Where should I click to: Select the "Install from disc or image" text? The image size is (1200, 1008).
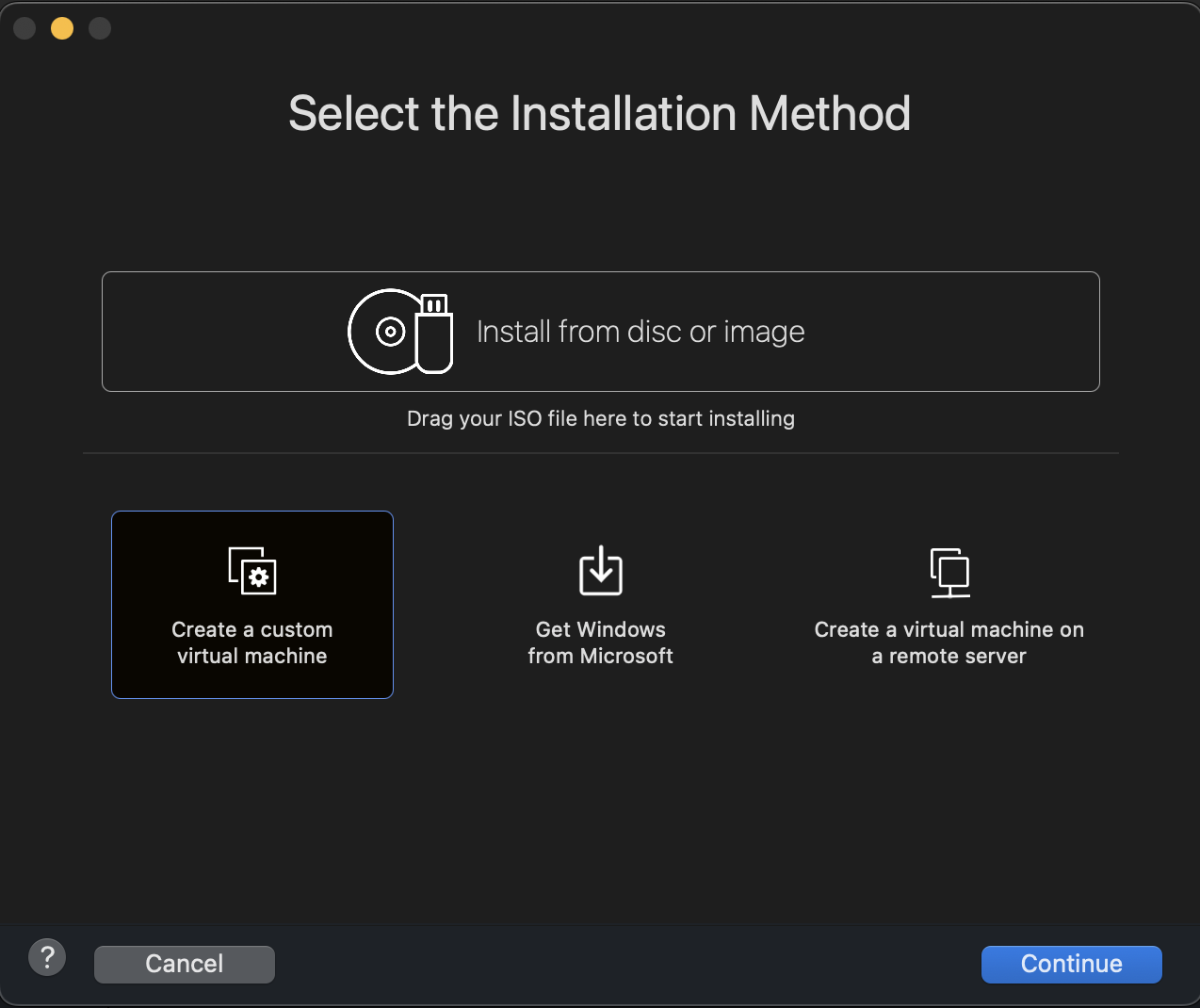click(641, 332)
